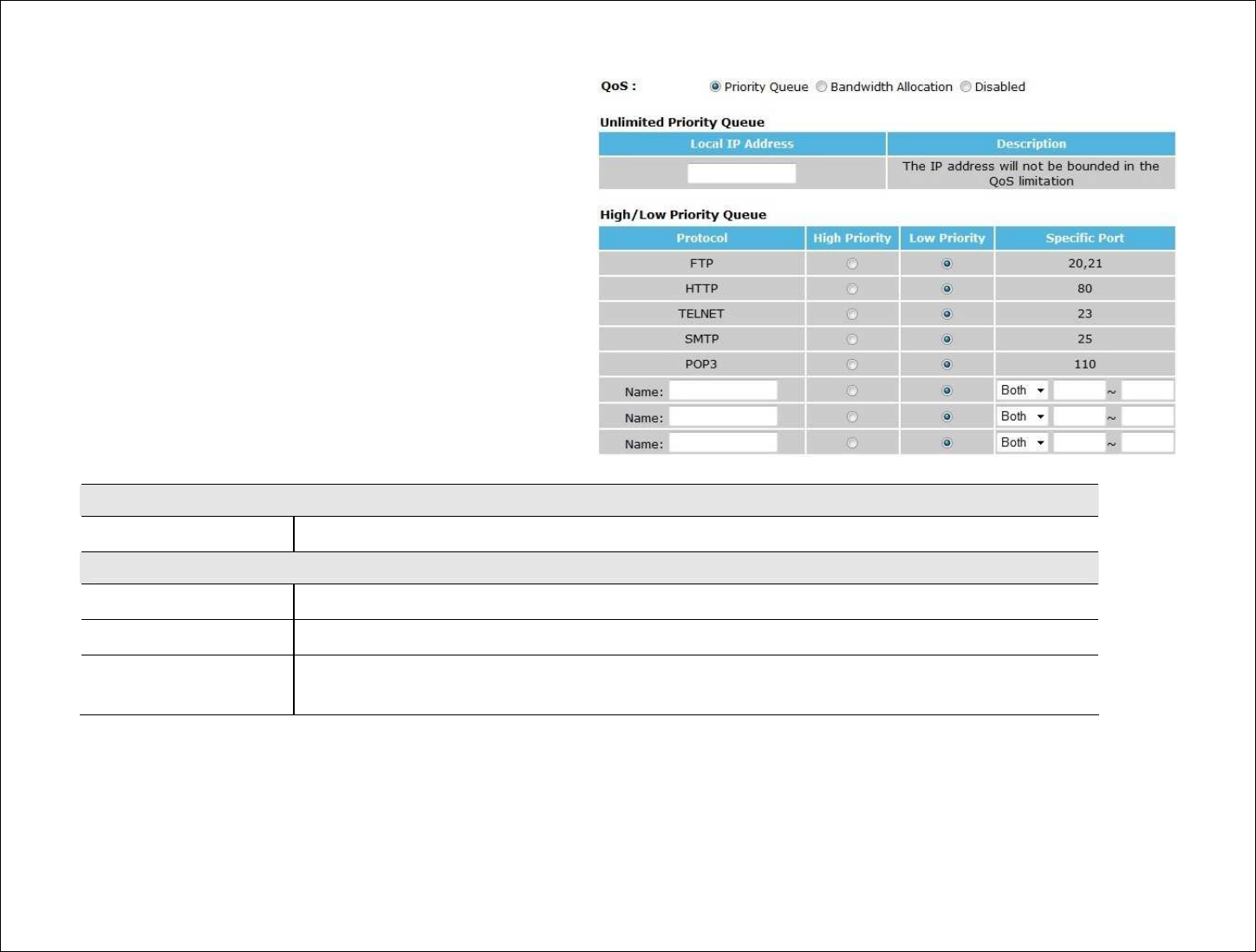Select the Priority Queue QoS option

[x=715, y=87]
